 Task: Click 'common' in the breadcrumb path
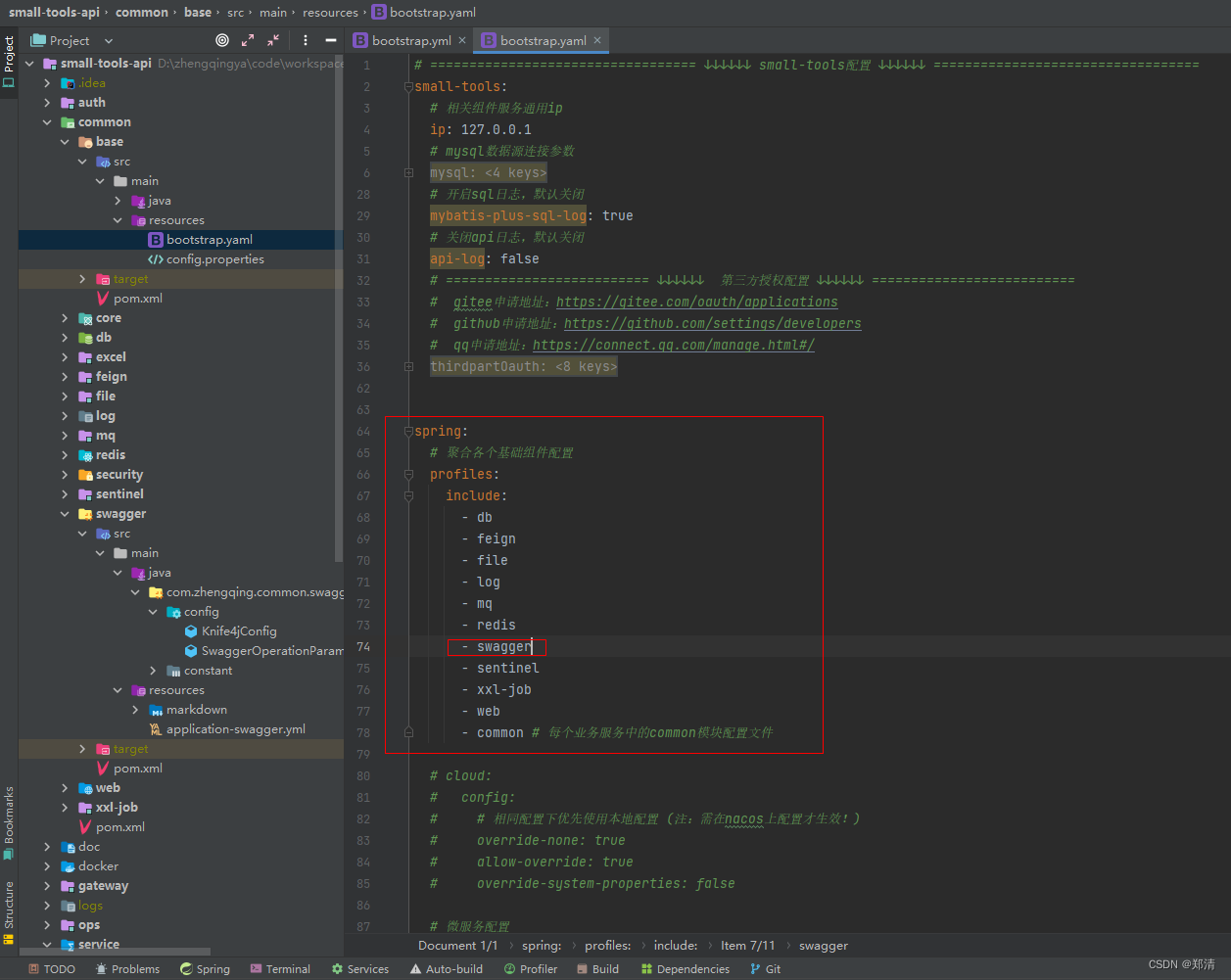pos(142,12)
